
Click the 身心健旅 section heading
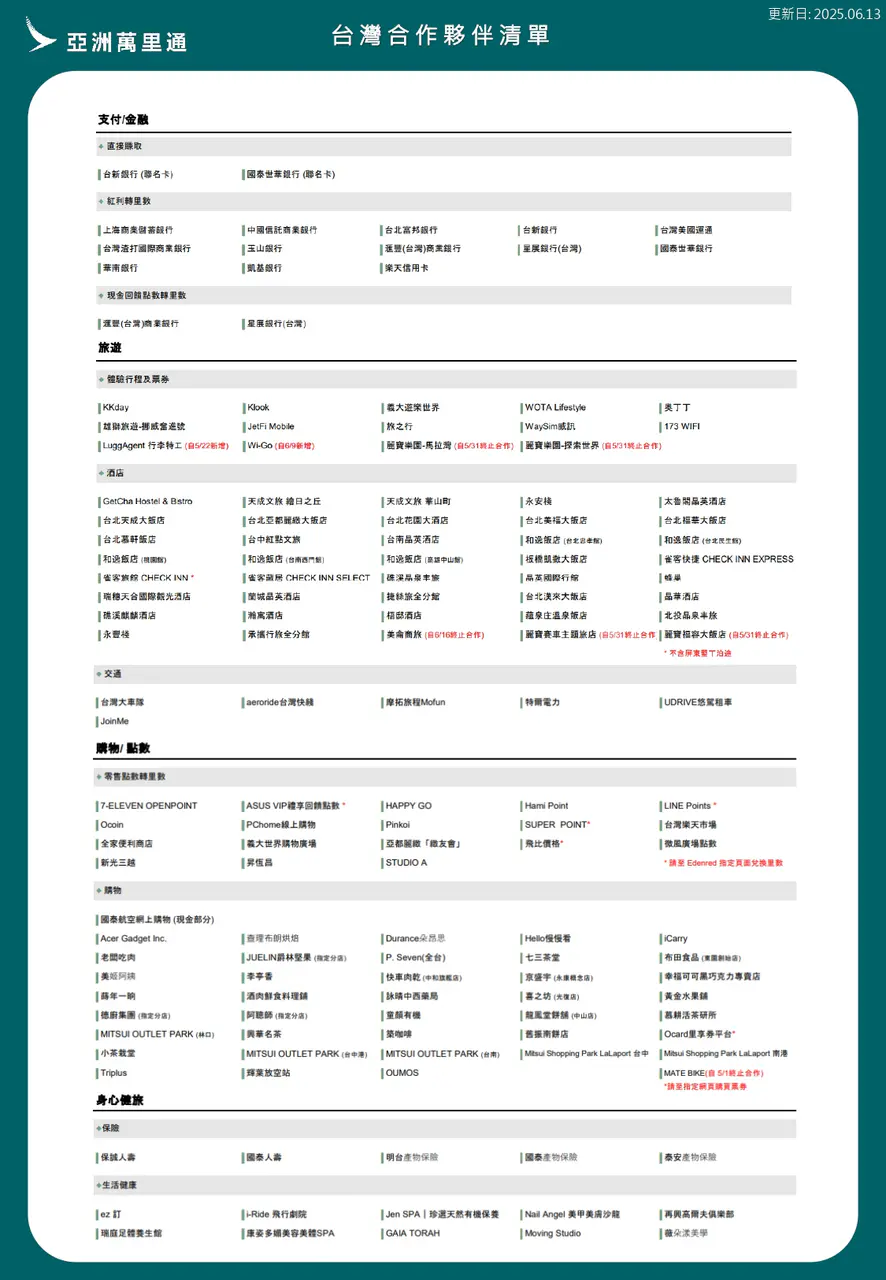(121, 1100)
